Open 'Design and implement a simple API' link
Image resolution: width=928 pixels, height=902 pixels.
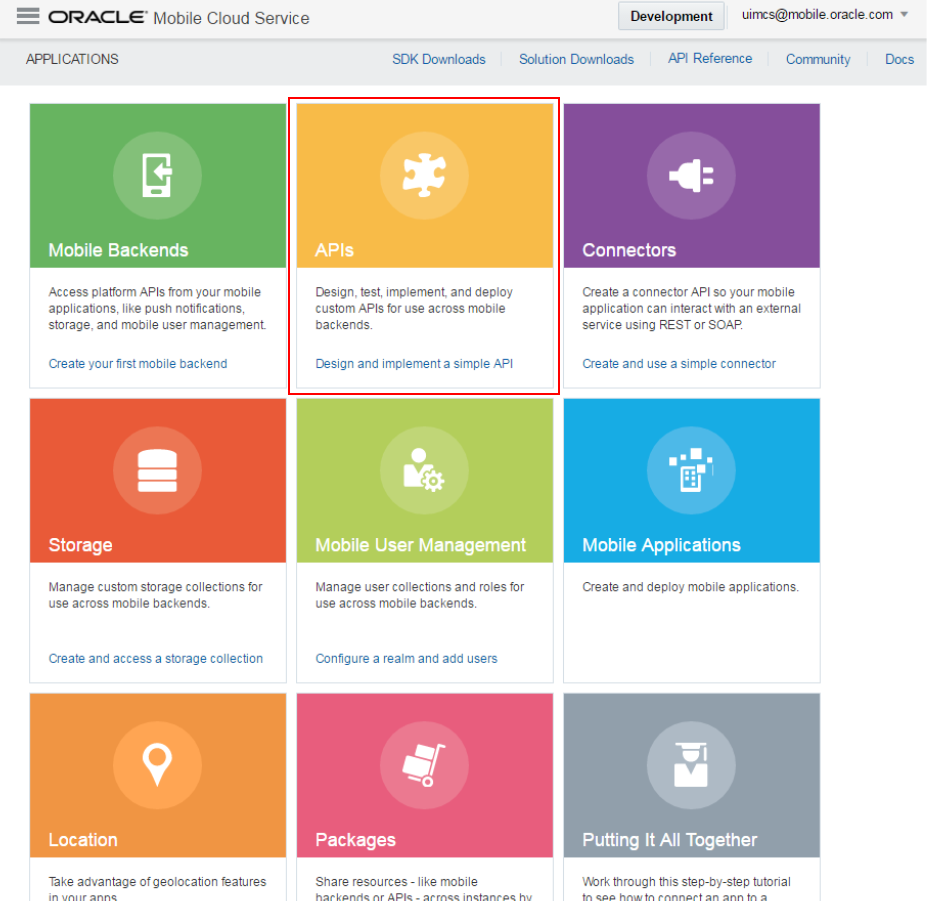point(414,363)
